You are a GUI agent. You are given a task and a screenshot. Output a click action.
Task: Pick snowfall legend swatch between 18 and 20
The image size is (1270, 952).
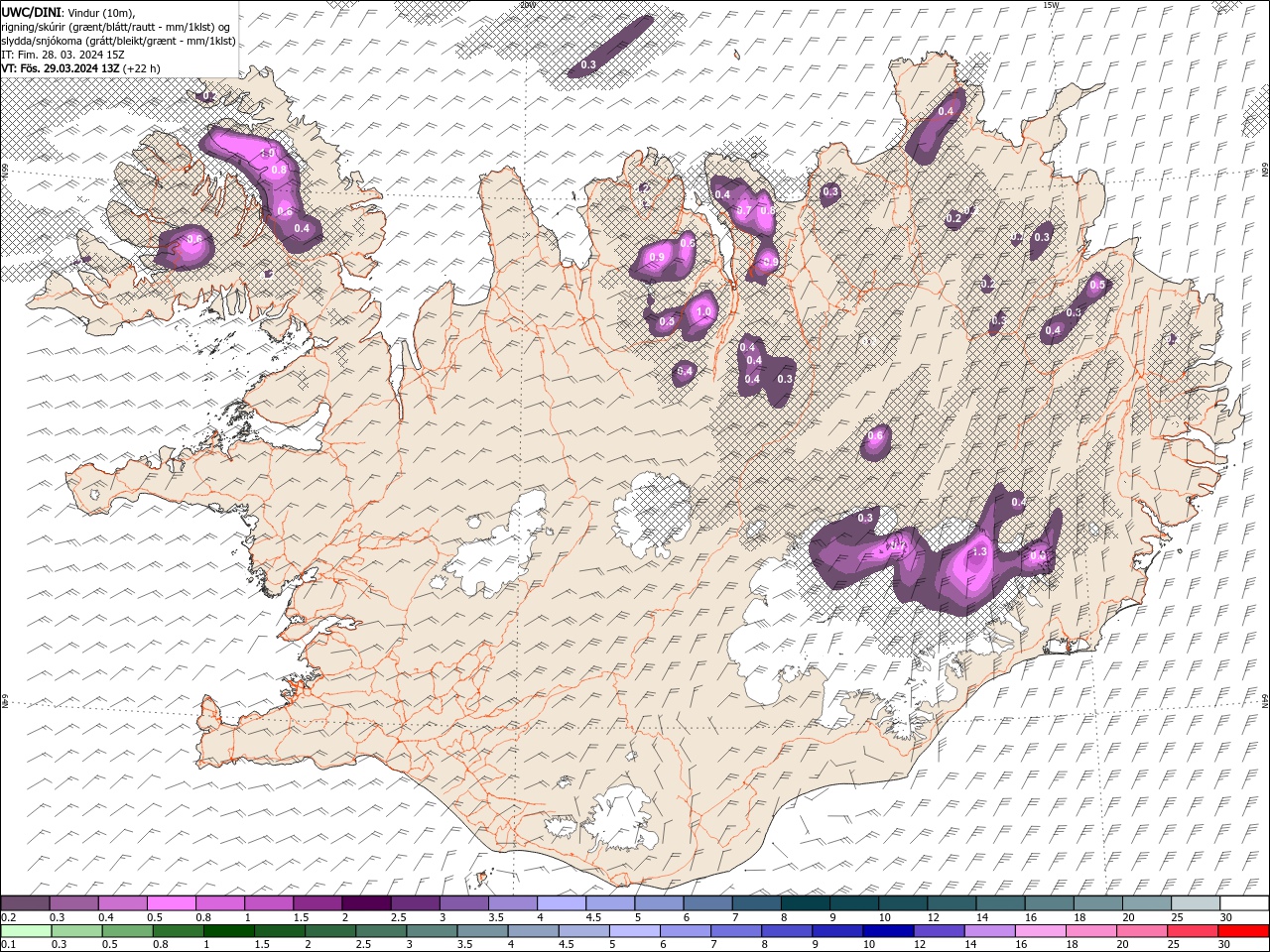[x=1097, y=903]
